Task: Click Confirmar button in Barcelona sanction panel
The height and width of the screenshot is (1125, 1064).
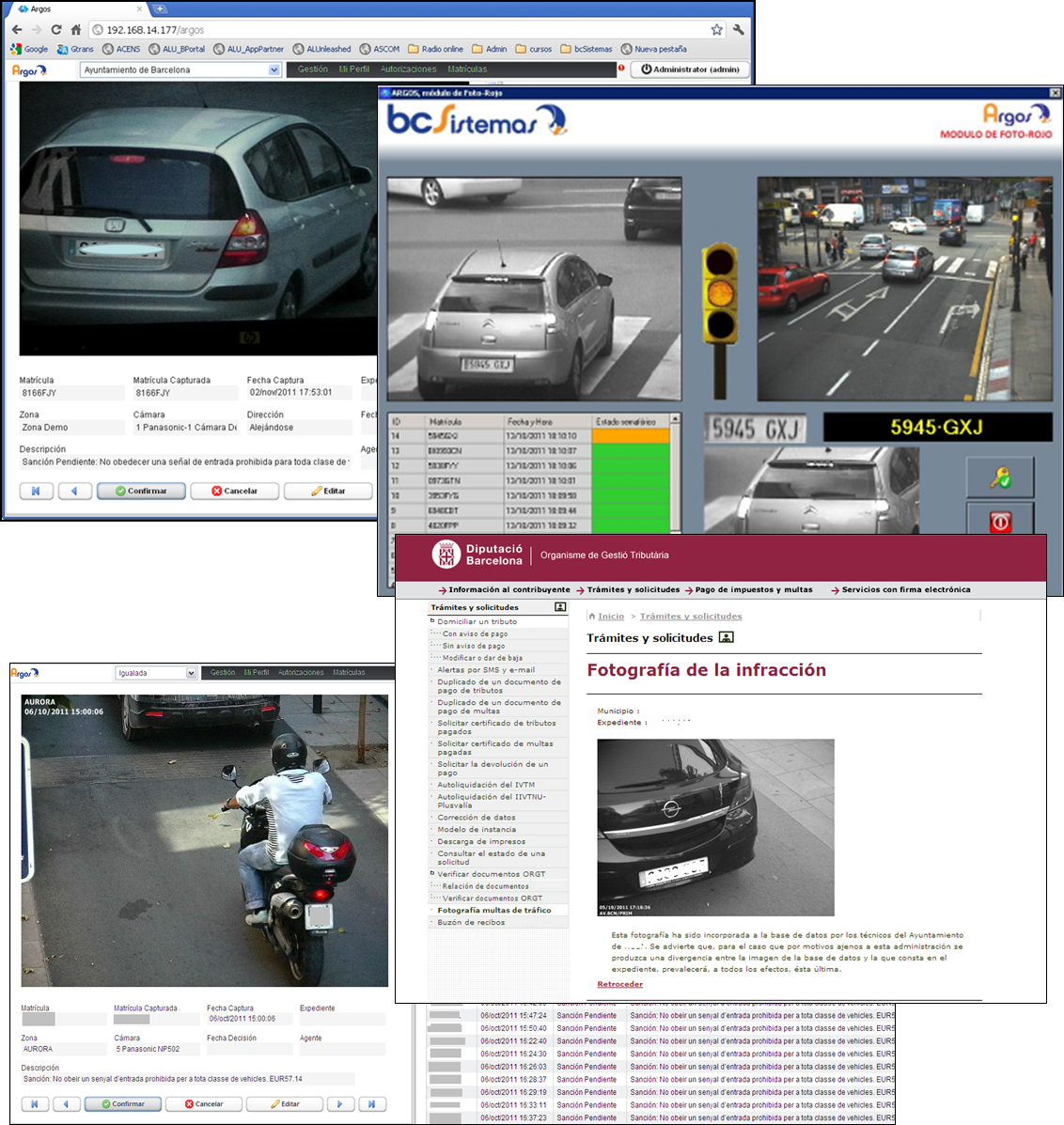Action: (141, 491)
